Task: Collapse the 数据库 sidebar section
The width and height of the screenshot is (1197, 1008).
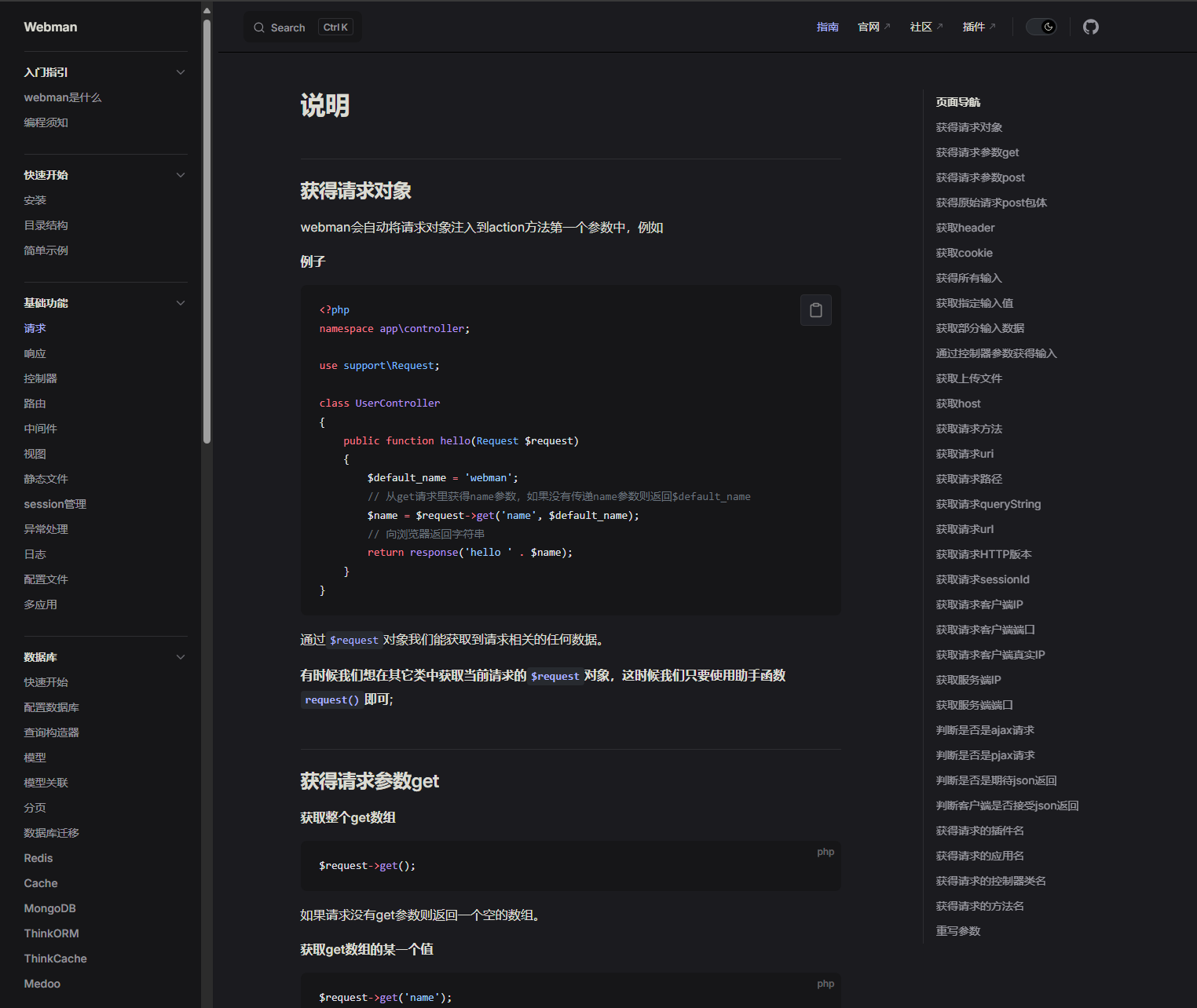Action: coord(181,657)
